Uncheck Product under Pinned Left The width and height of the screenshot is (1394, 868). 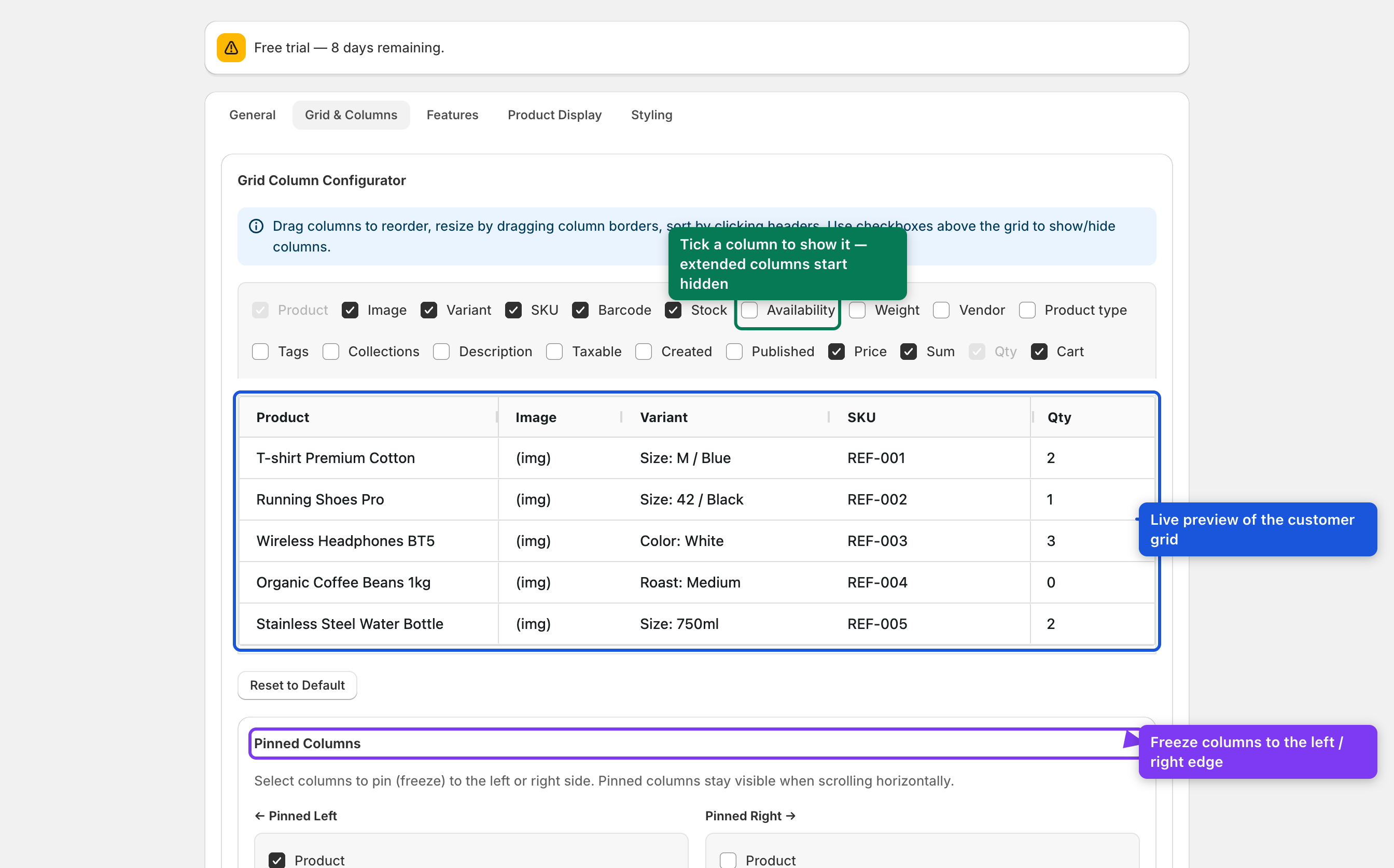(x=277, y=861)
